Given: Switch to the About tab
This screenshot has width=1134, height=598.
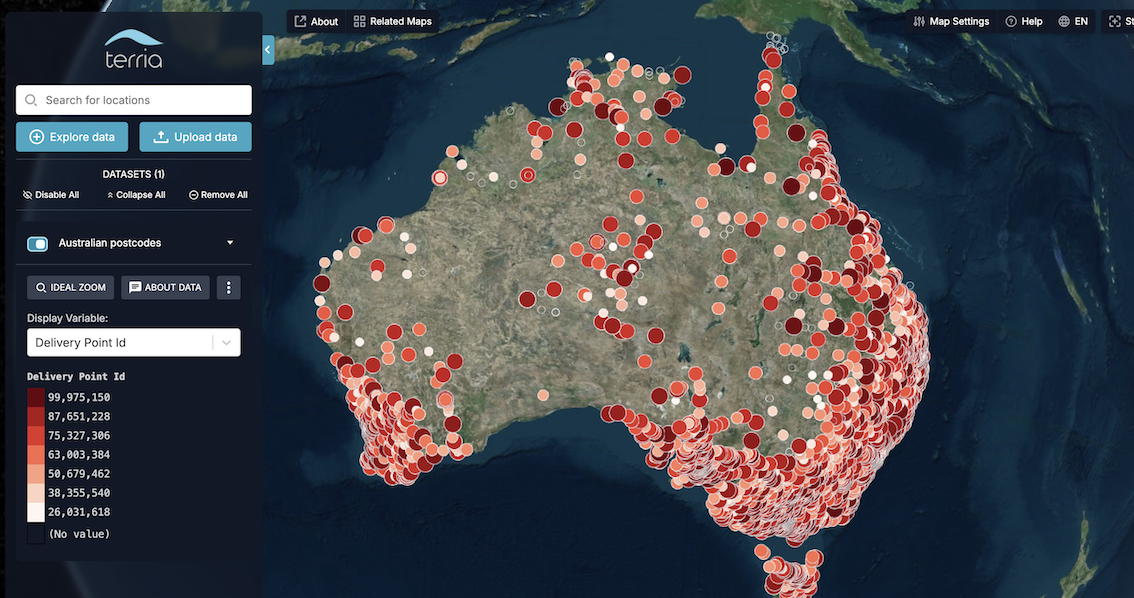Looking at the screenshot, I should 315,20.
